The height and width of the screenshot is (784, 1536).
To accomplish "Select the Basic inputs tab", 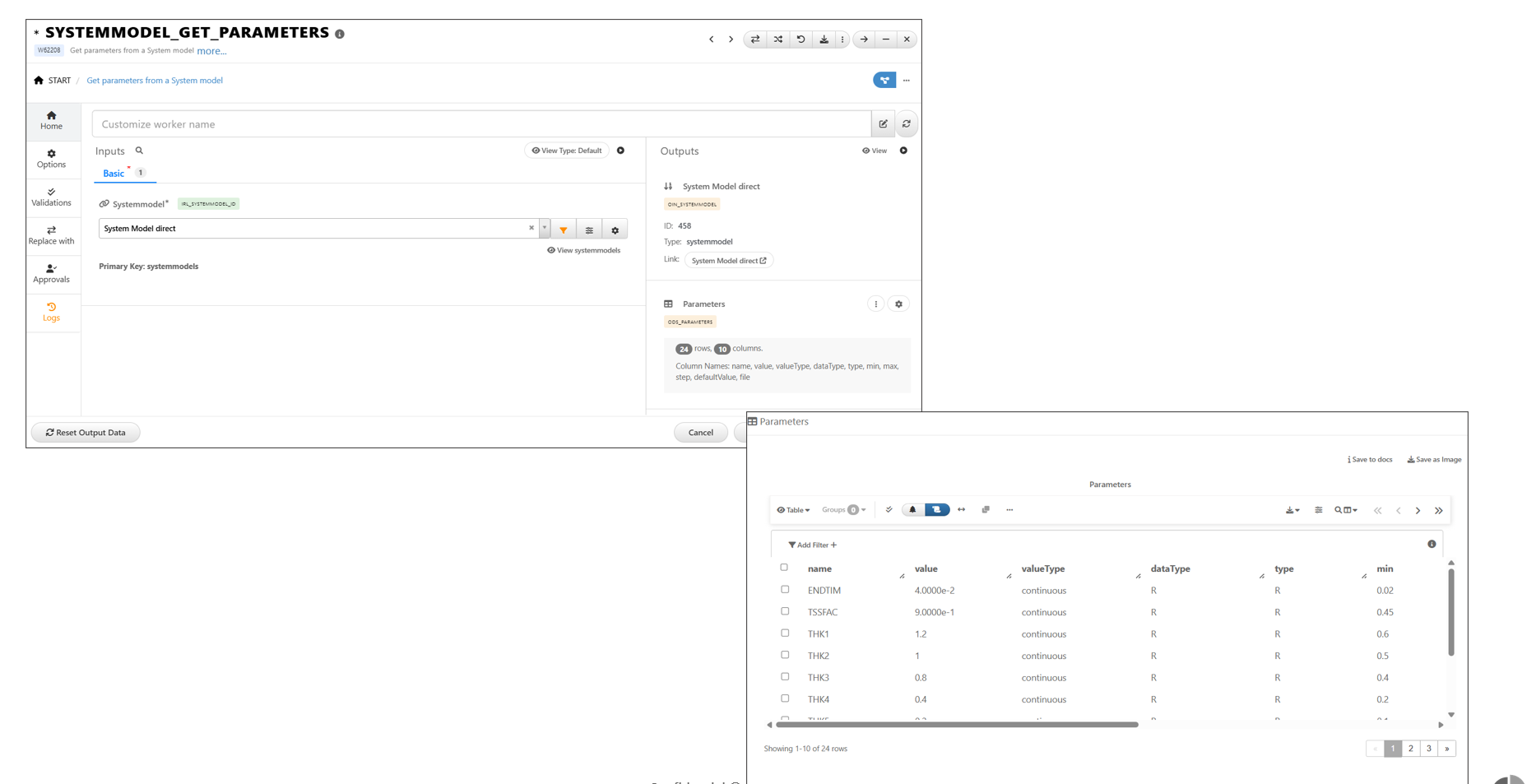I will pos(114,174).
